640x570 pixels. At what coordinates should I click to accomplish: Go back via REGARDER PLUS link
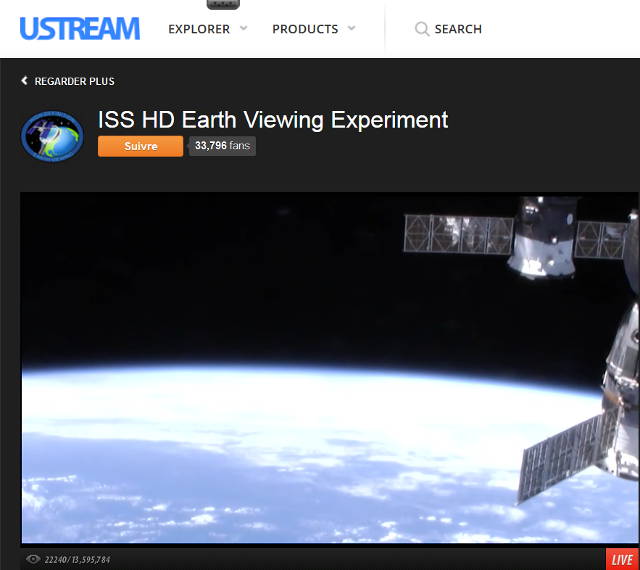click(74, 81)
